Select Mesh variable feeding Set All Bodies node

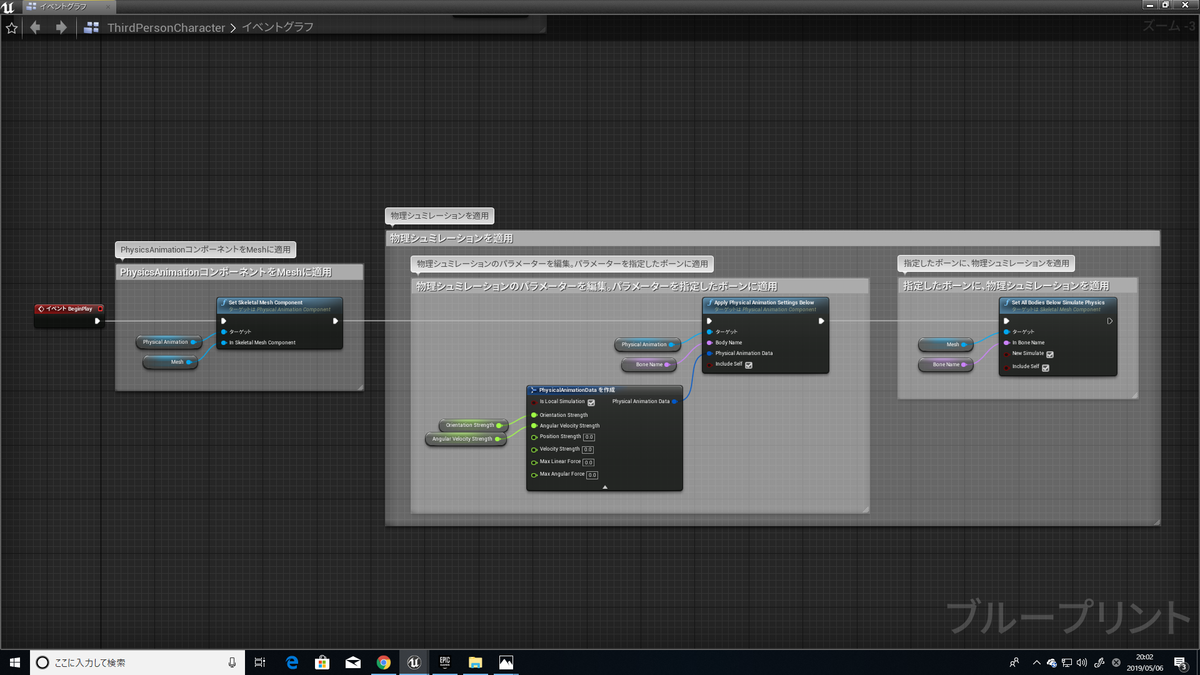(x=948, y=344)
